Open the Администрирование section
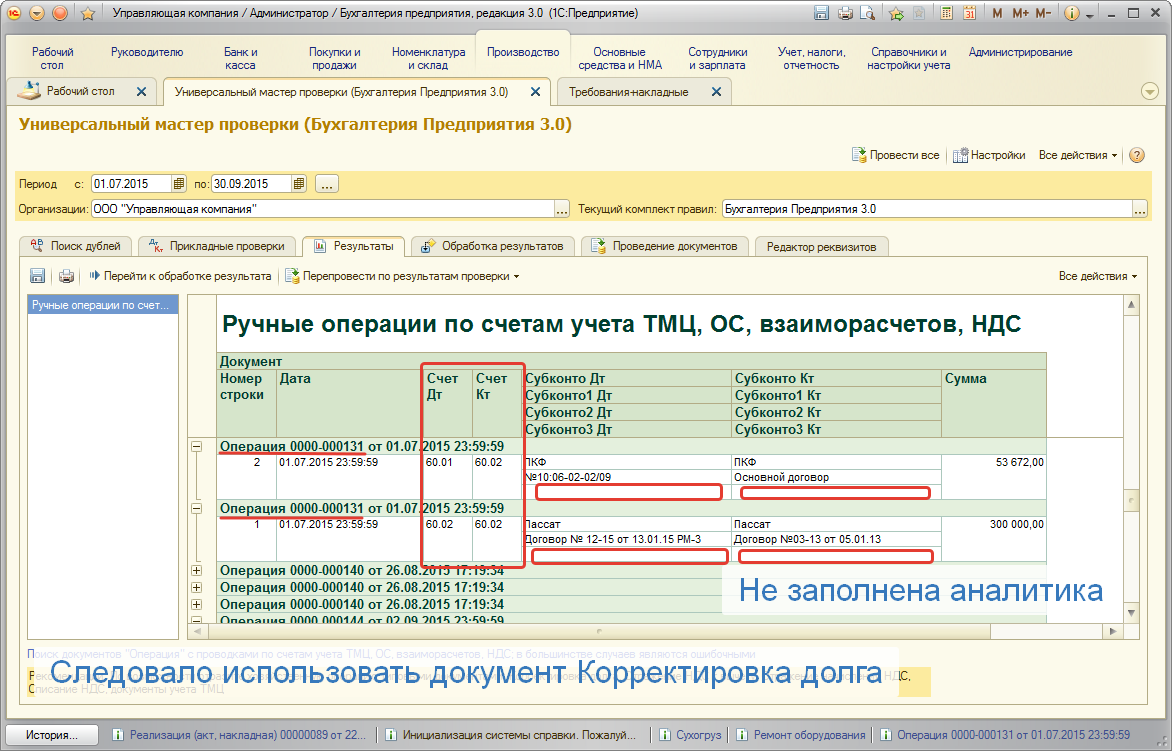The image size is (1172, 751). (x=1020, y=52)
